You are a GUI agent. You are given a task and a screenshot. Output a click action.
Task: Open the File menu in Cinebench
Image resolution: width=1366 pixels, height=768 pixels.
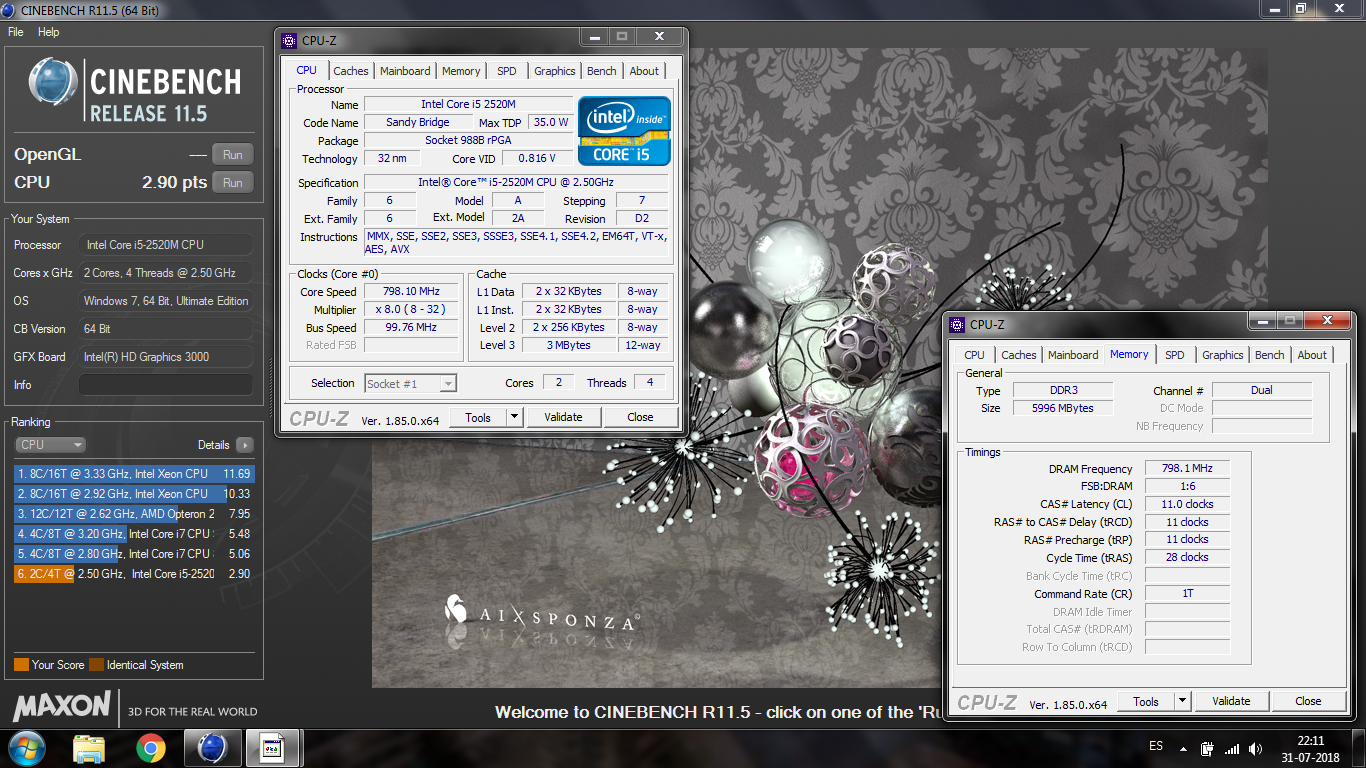15,32
